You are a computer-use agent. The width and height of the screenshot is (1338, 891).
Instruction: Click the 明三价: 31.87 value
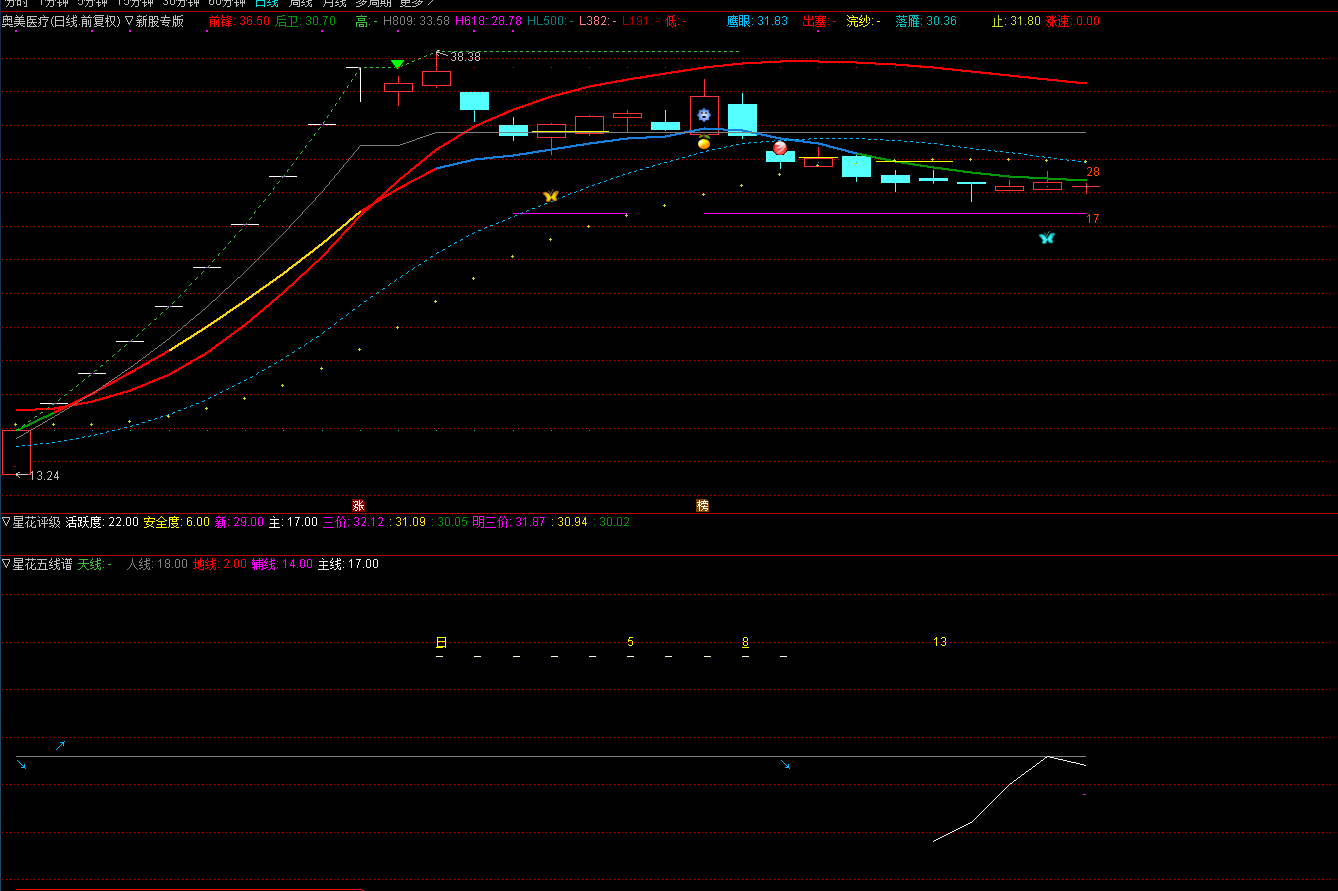pos(510,522)
